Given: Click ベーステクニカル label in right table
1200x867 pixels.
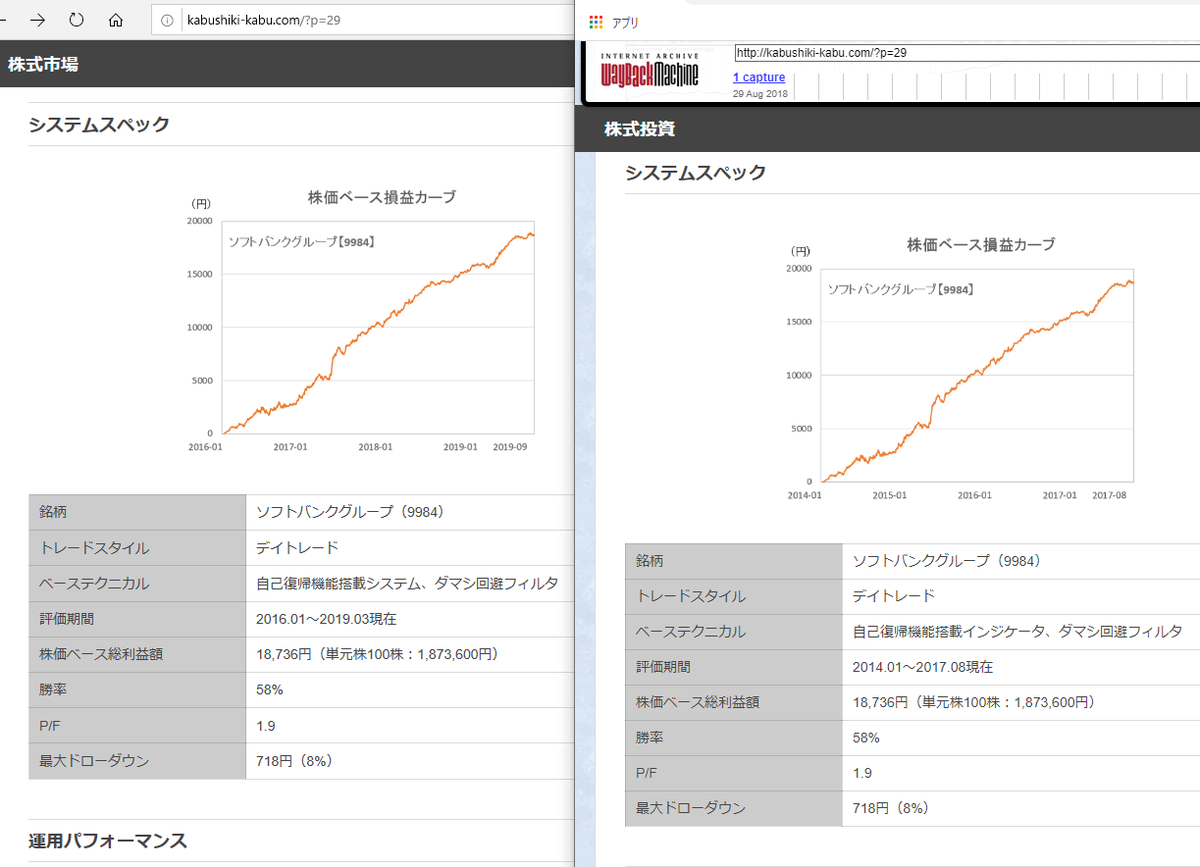Looking at the screenshot, I should point(691,632).
